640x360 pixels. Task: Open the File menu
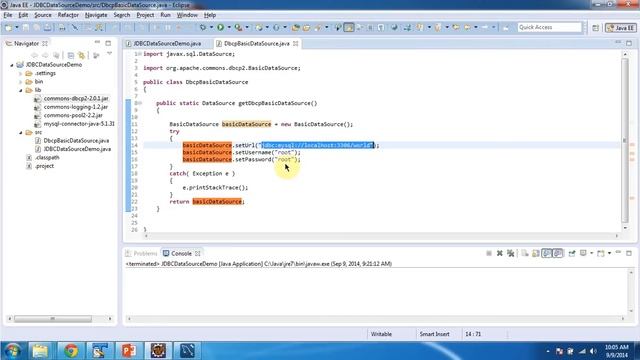tap(8, 15)
